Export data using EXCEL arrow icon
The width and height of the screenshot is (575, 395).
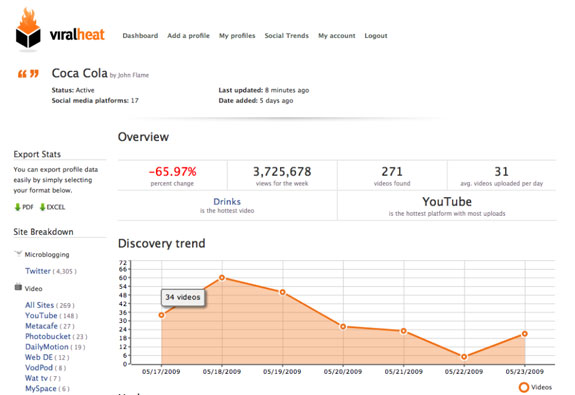click(x=42, y=207)
